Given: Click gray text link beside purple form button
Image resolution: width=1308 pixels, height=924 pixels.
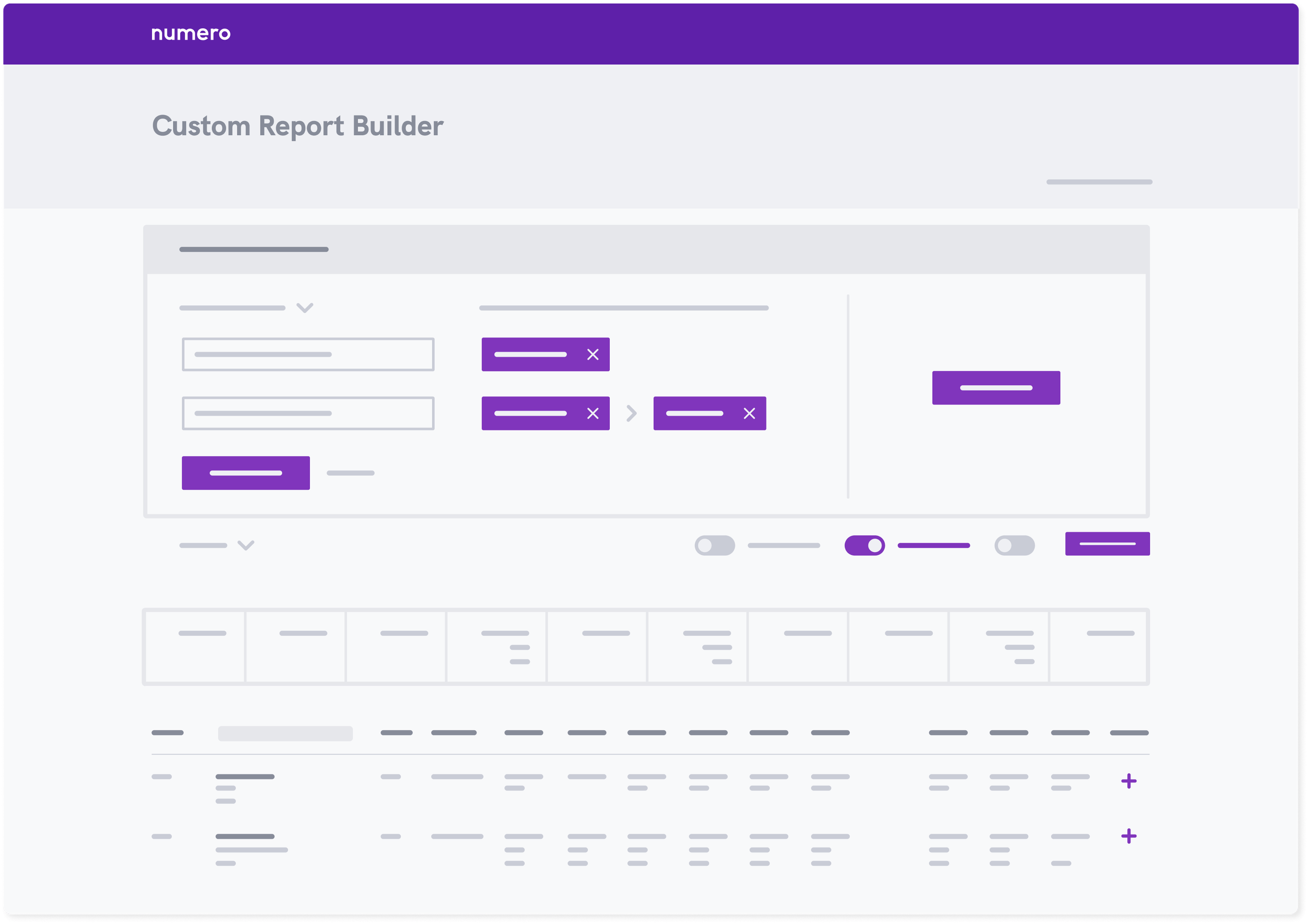Looking at the screenshot, I should pyautogui.click(x=350, y=473).
